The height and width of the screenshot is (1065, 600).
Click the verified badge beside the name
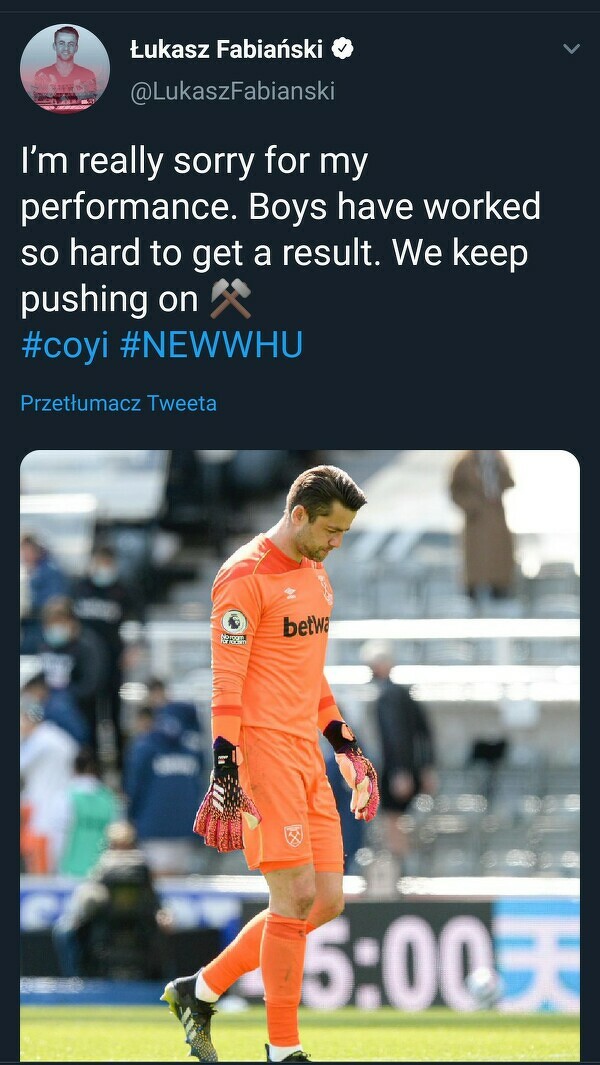coord(342,49)
